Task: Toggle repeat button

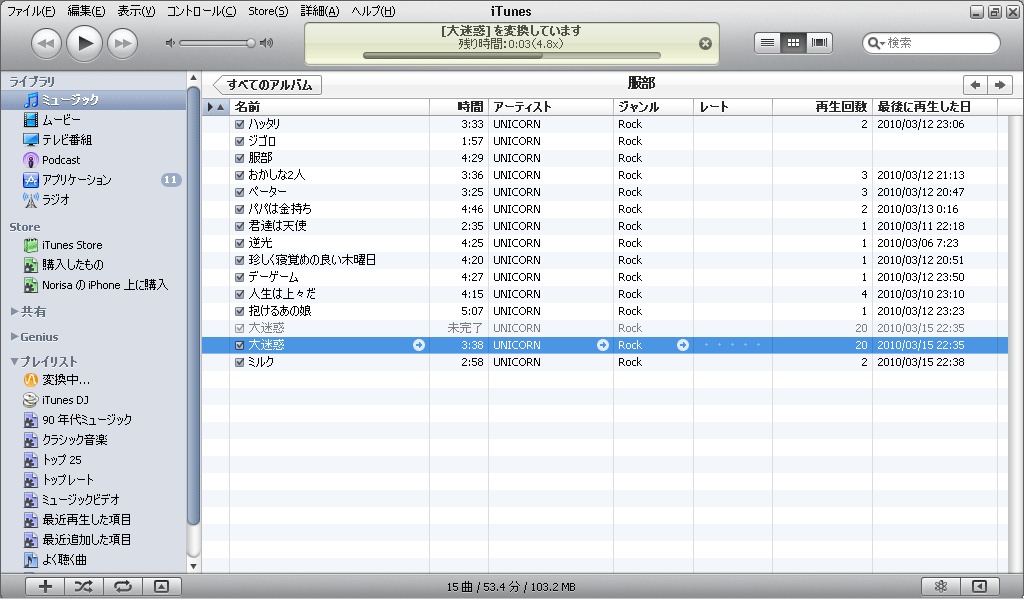Action: 123,586
